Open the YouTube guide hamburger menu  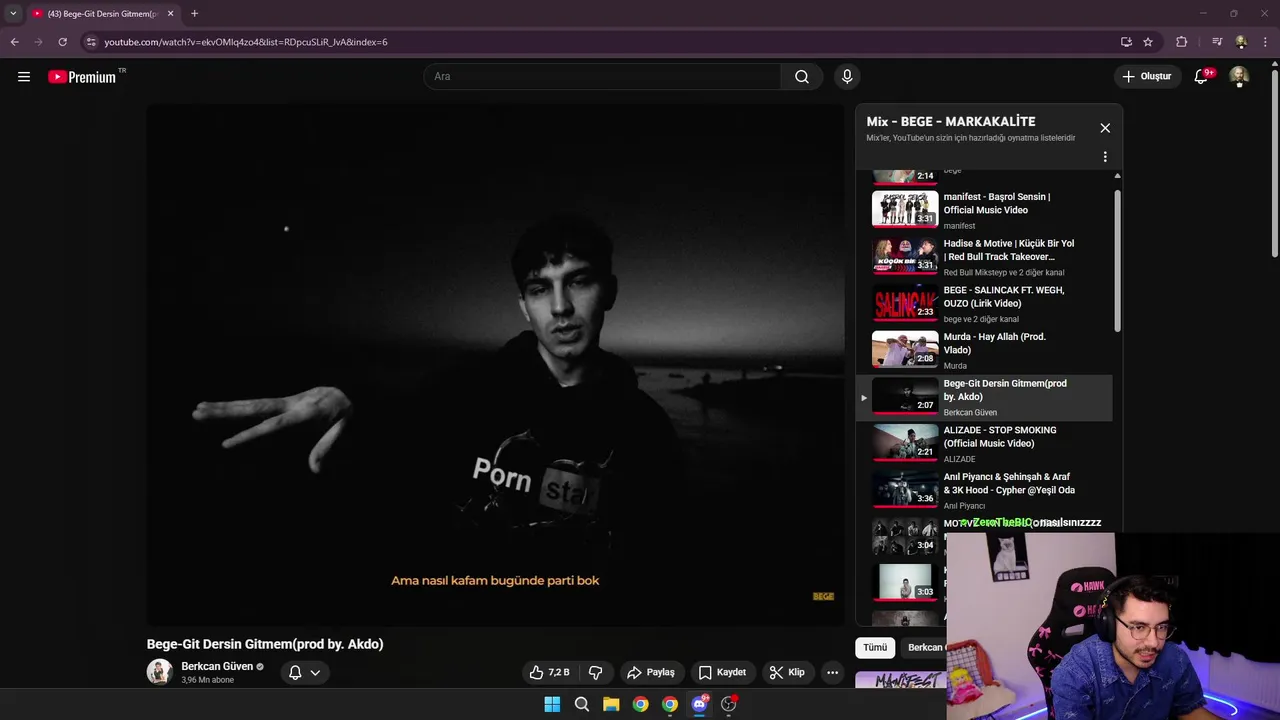click(x=24, y=77)
